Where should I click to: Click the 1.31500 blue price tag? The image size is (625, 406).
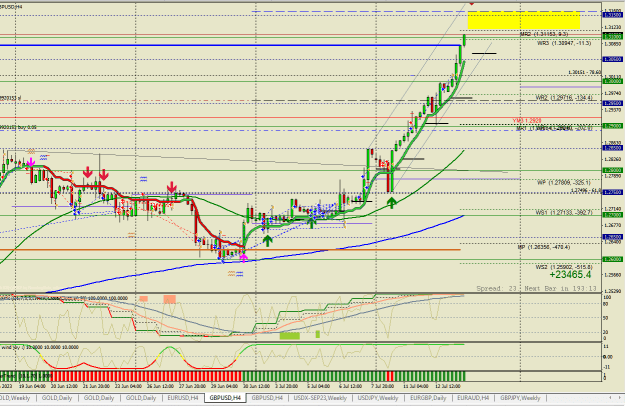click(x=612, y=15)
